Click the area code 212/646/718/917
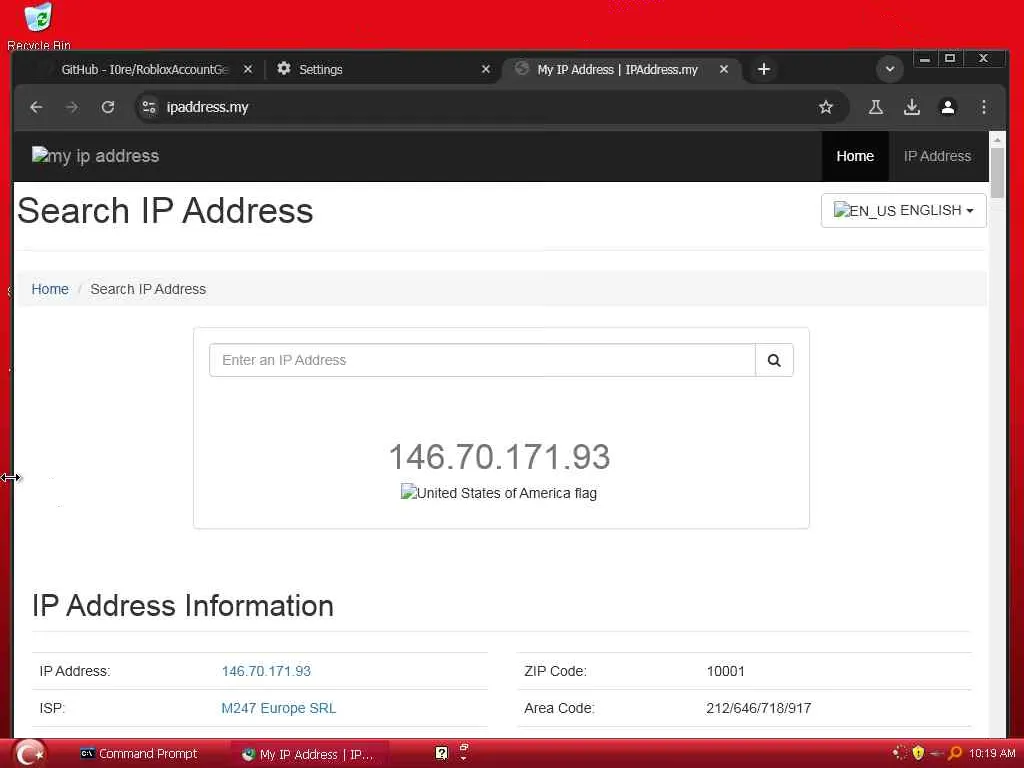1024x768 pixels. [758, 708]
